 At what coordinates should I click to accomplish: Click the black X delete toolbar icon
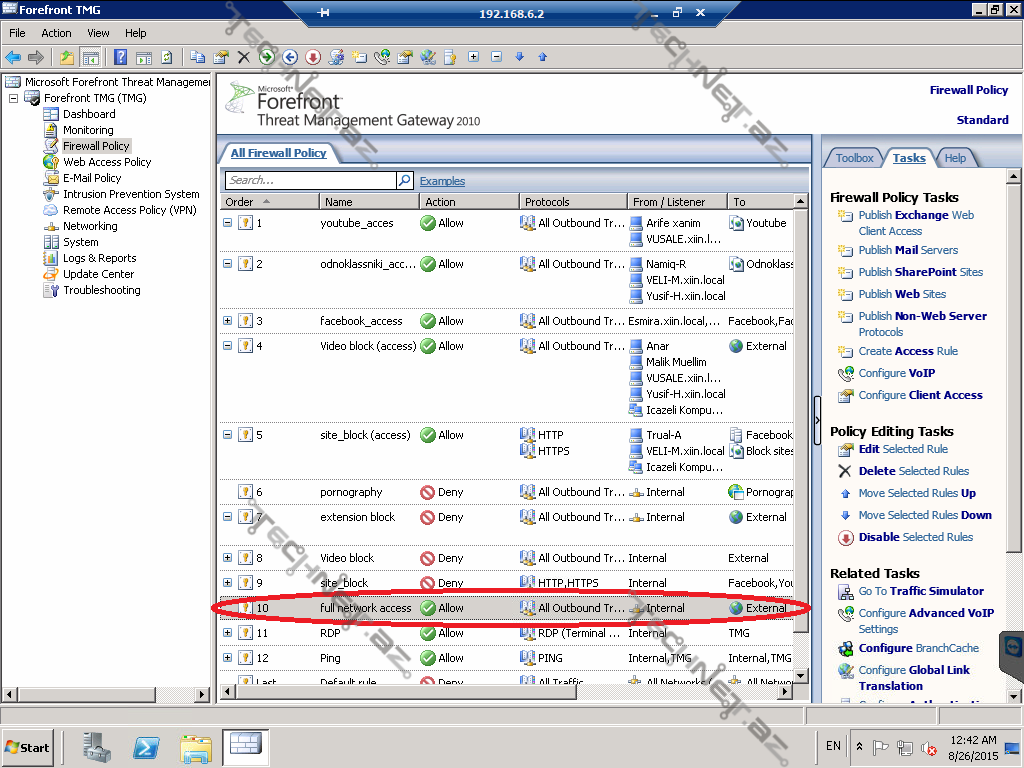pos(243,57)
